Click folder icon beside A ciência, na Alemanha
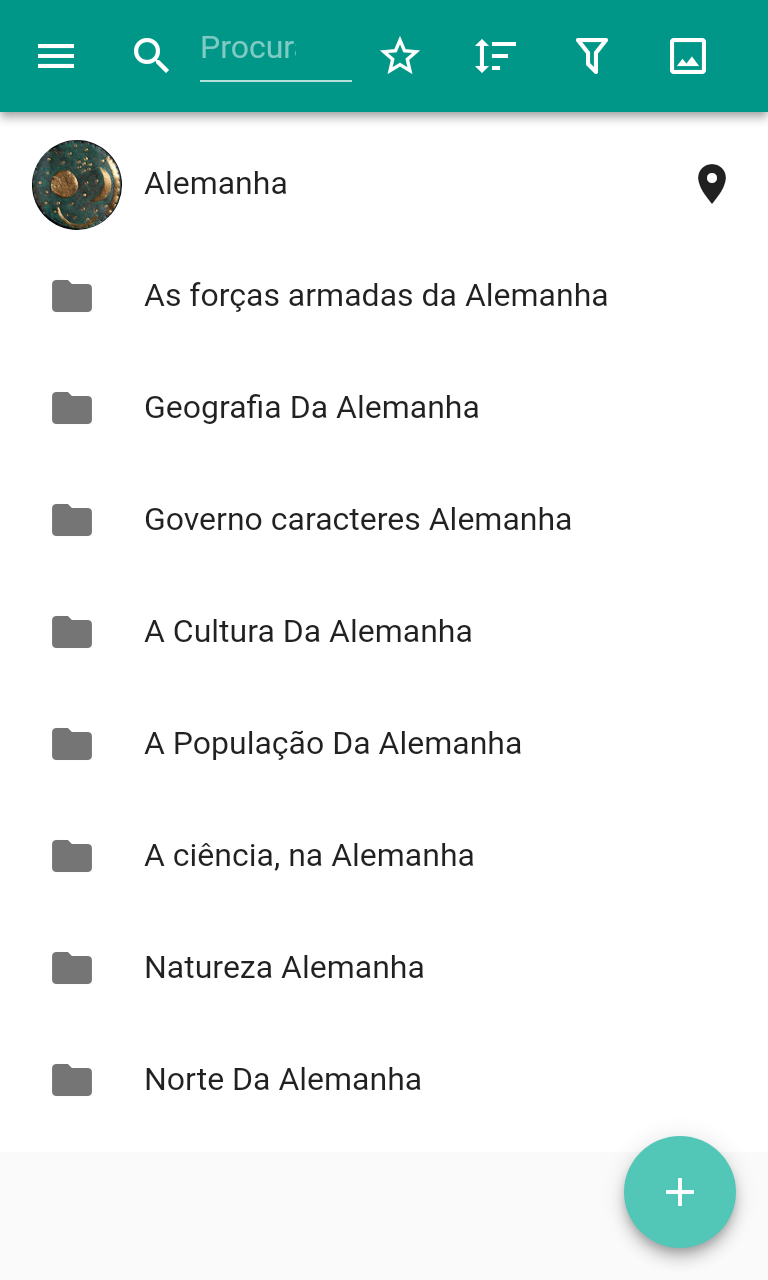 (72, 856)
